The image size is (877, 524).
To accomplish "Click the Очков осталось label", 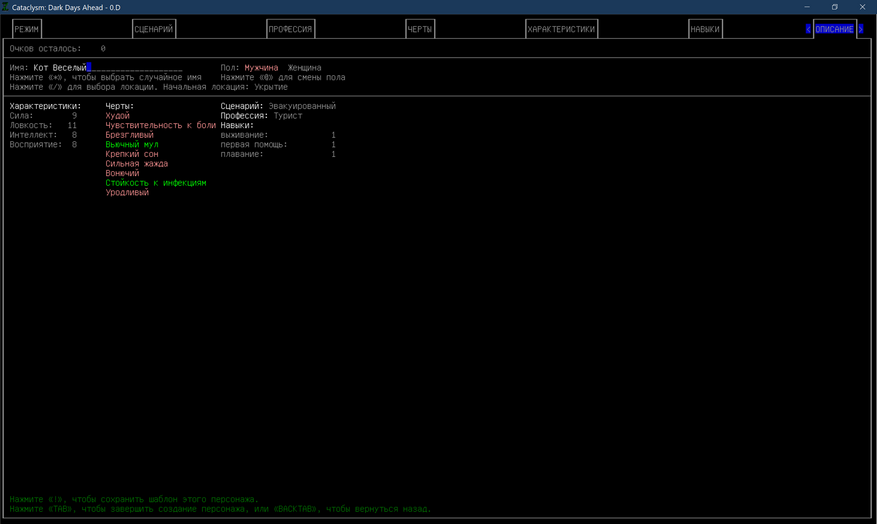I will [x=45, y=49].
